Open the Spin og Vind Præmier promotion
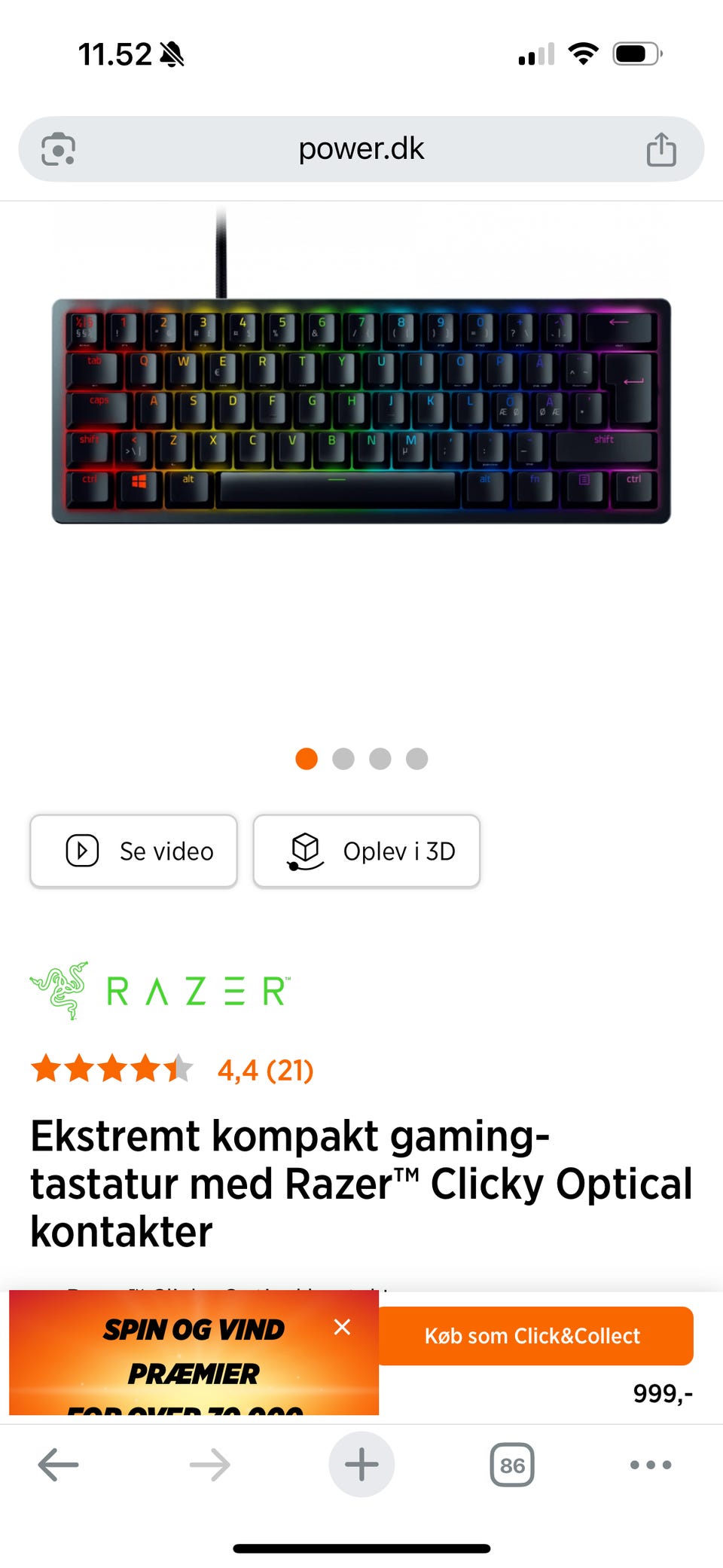Viewport: 723px width, 1568px height. pos(194,1353)
